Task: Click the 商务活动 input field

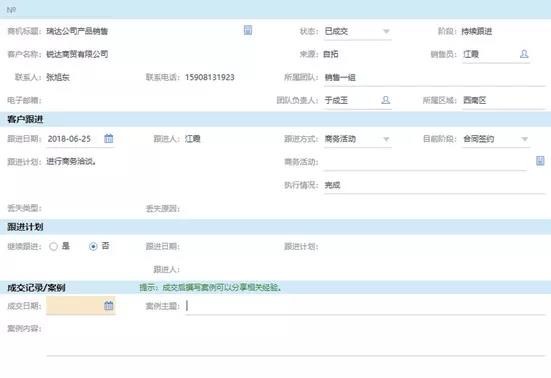Action: pos(426,162)
